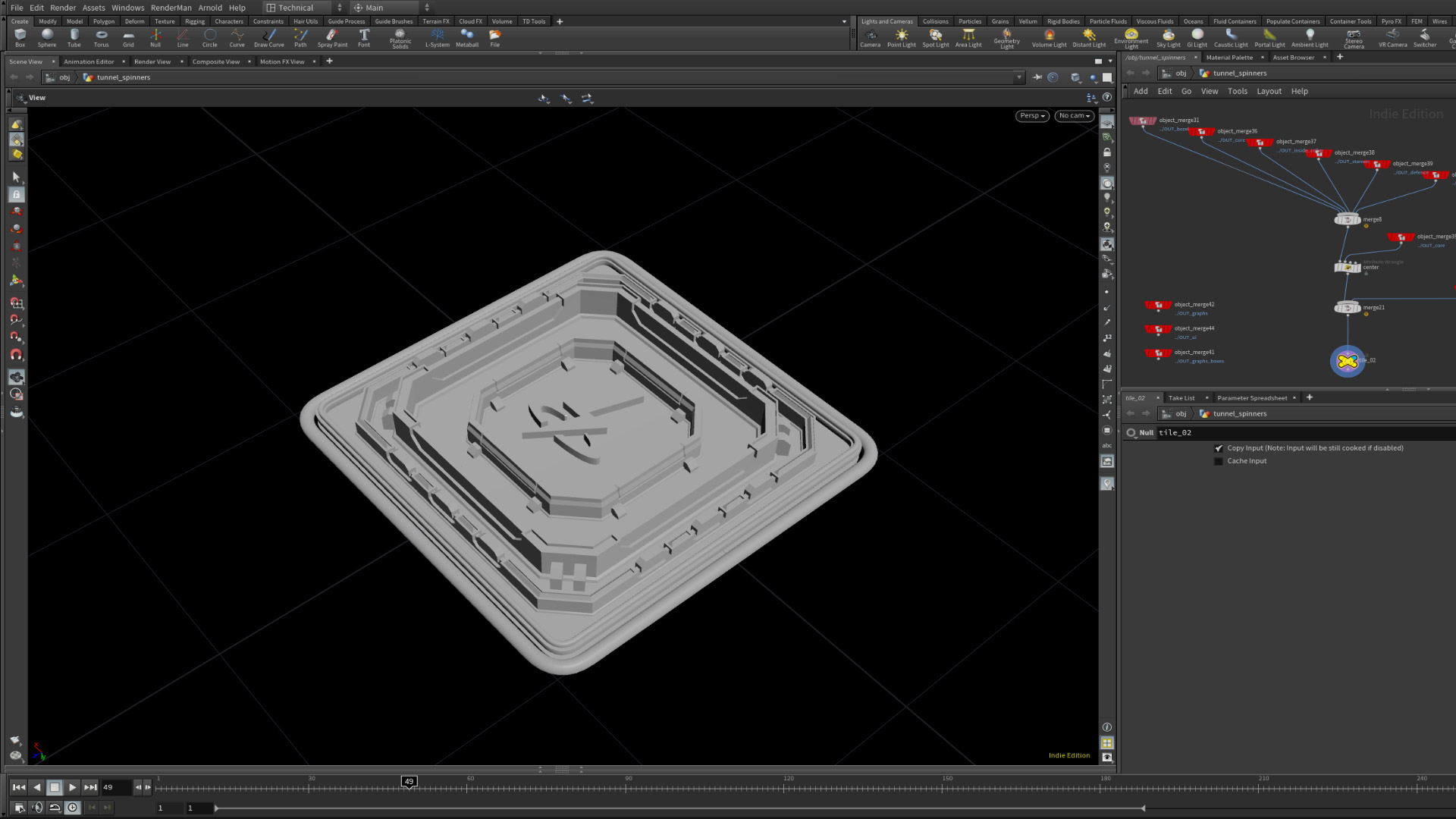
Task: Add a new shelf tab with plus
Action: [560, 21]
